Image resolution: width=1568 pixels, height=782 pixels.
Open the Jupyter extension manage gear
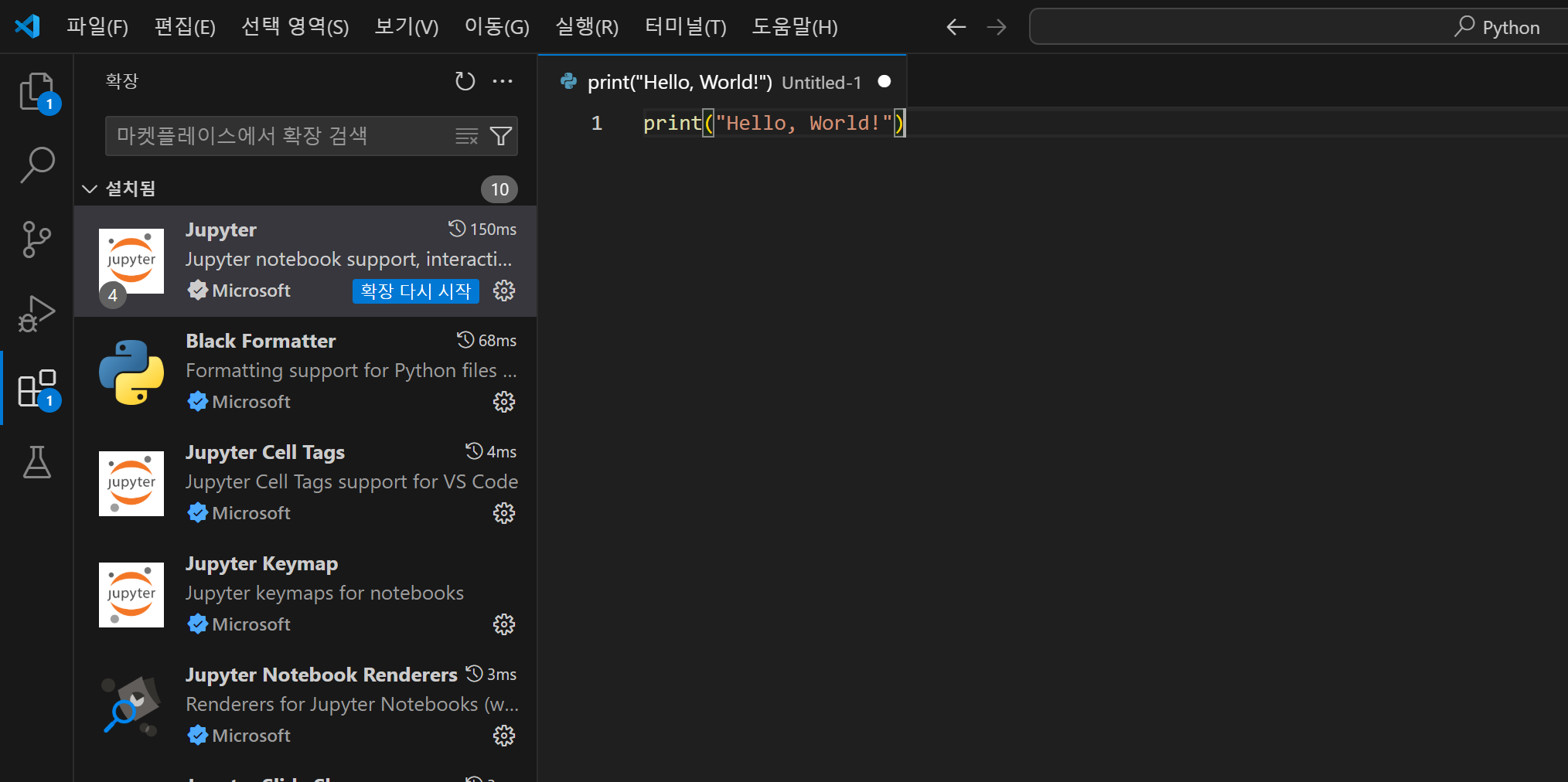[x=504, y=291]
